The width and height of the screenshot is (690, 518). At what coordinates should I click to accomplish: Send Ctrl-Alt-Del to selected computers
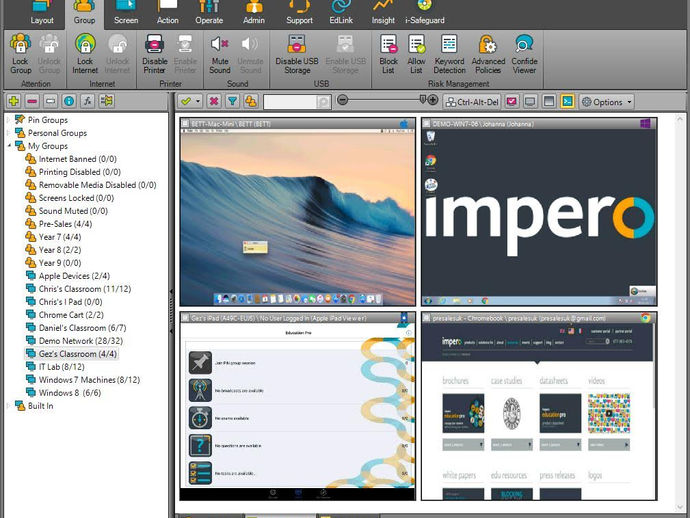(472, 102)
